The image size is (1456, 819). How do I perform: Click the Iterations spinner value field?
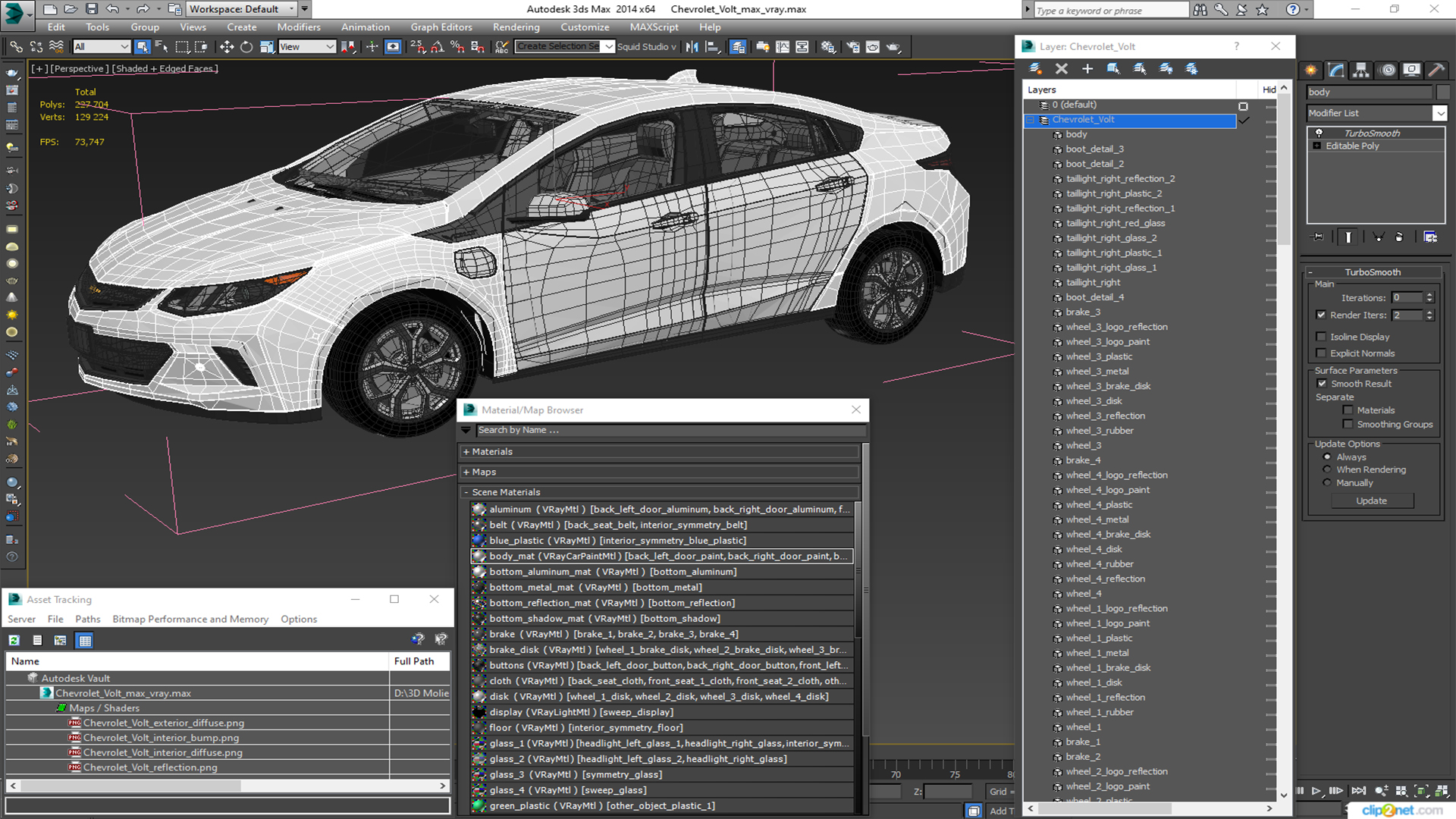pyautogui.click(x=1407, y=298)
